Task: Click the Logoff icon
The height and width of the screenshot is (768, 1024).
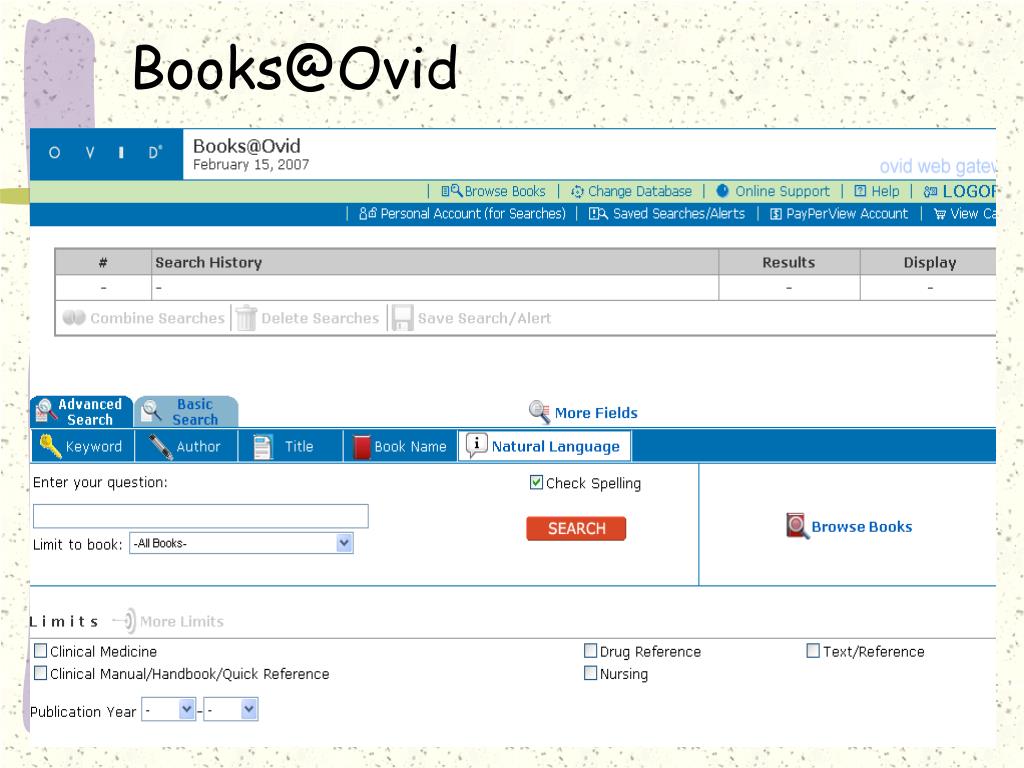Action: pyautogui.click(x=930, y=191)
